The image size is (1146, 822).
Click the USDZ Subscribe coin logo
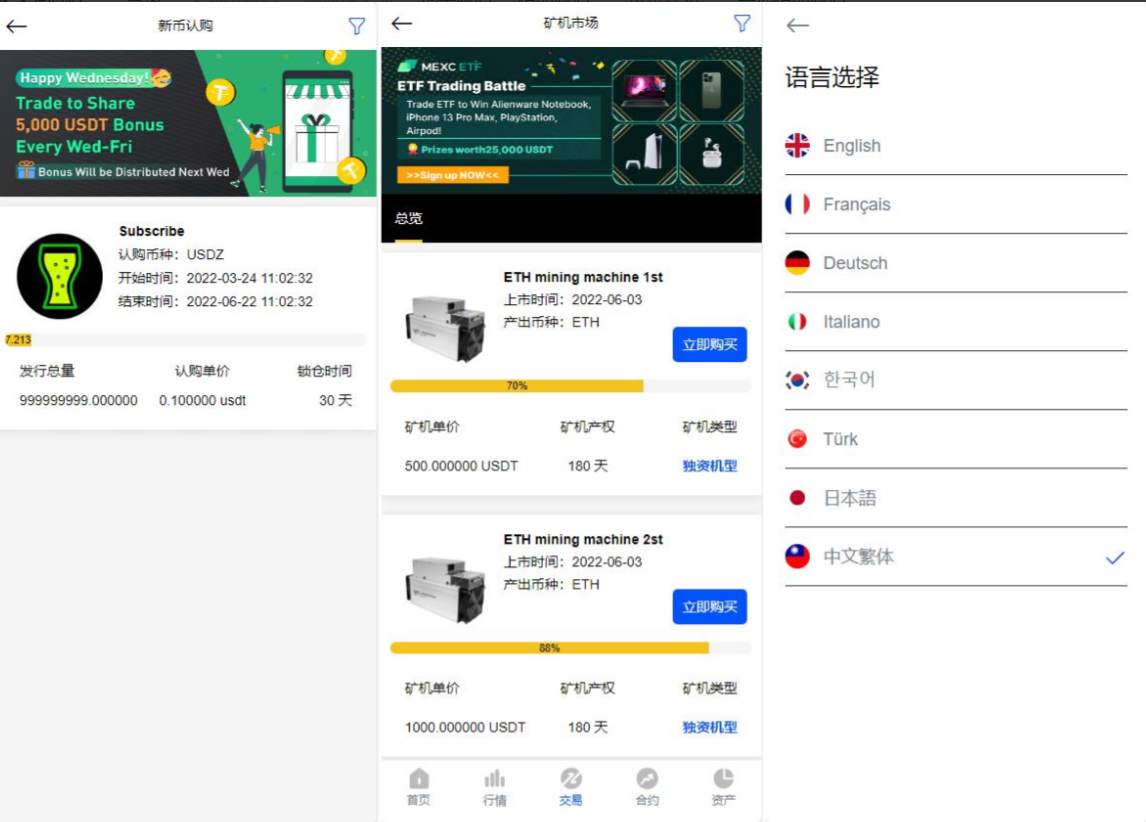click(x=60, y=277)
